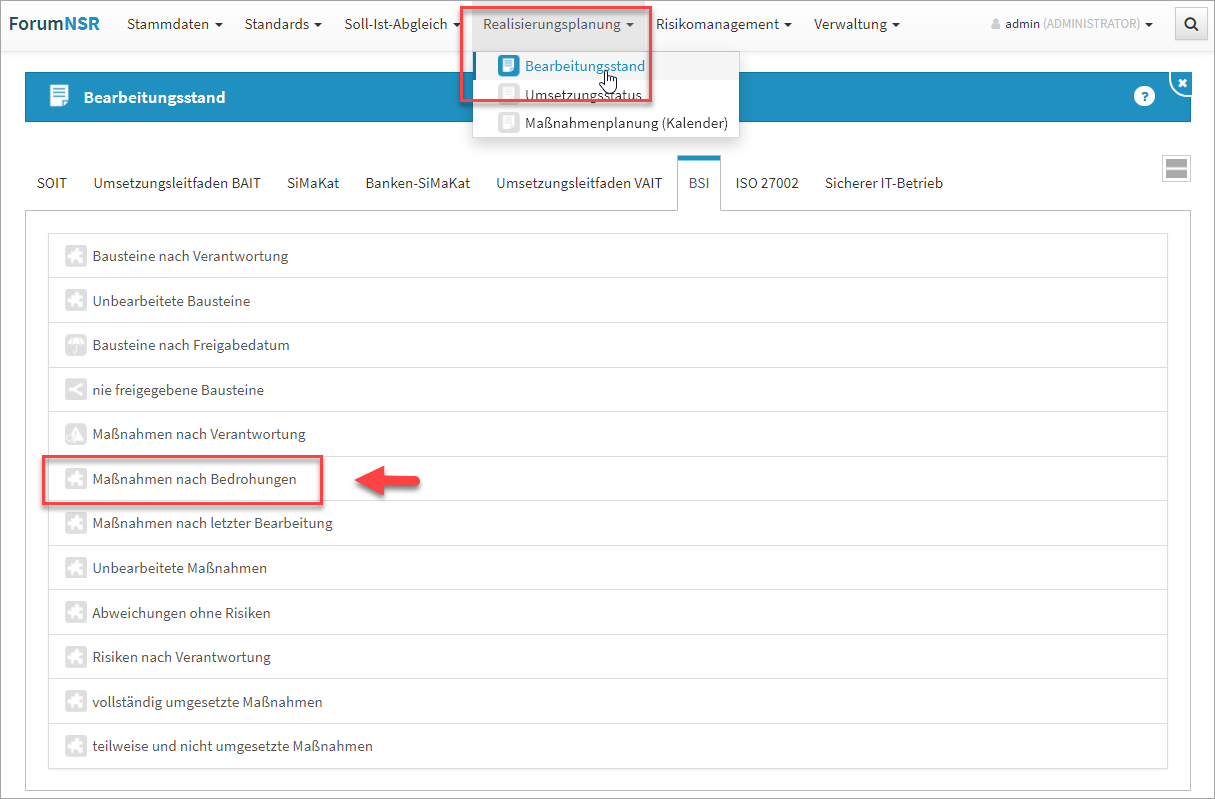Click icon next to Bausteine nach Freigabedatum
The image size is (1215, 799).
(75, 345)
